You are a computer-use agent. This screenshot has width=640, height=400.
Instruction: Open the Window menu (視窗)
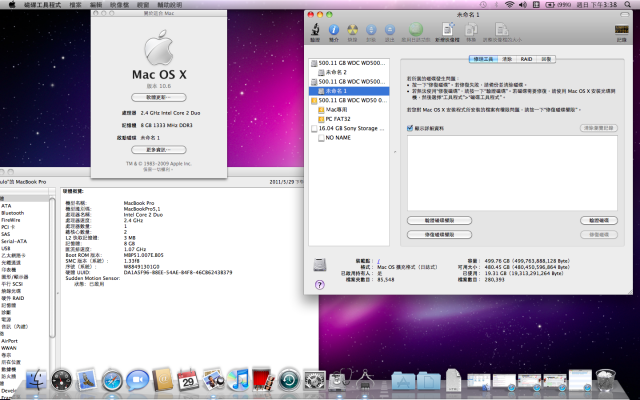coord(143,5)
